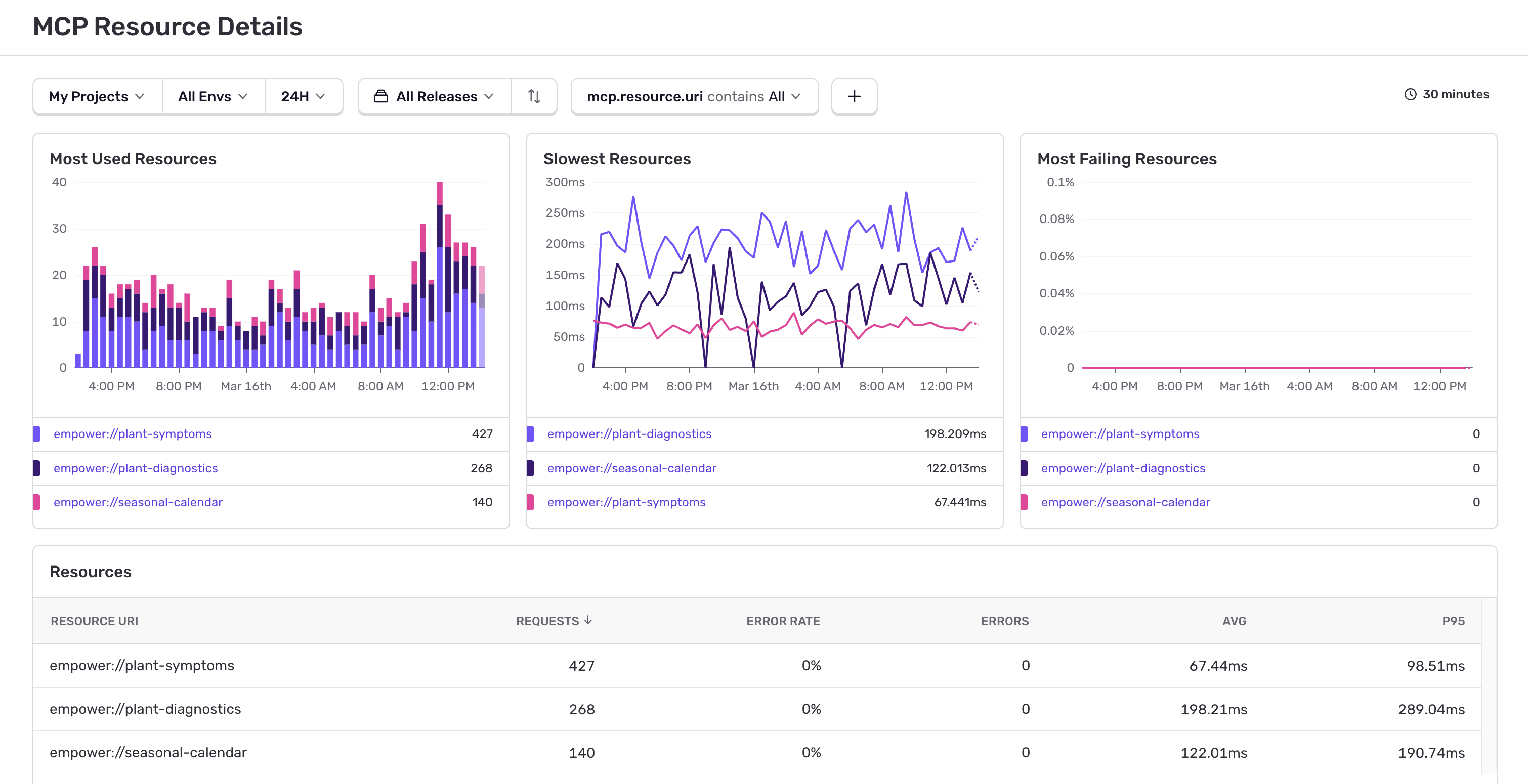
Task: Sort table by ERRORS column header
Action: (x=1005, y=621)
